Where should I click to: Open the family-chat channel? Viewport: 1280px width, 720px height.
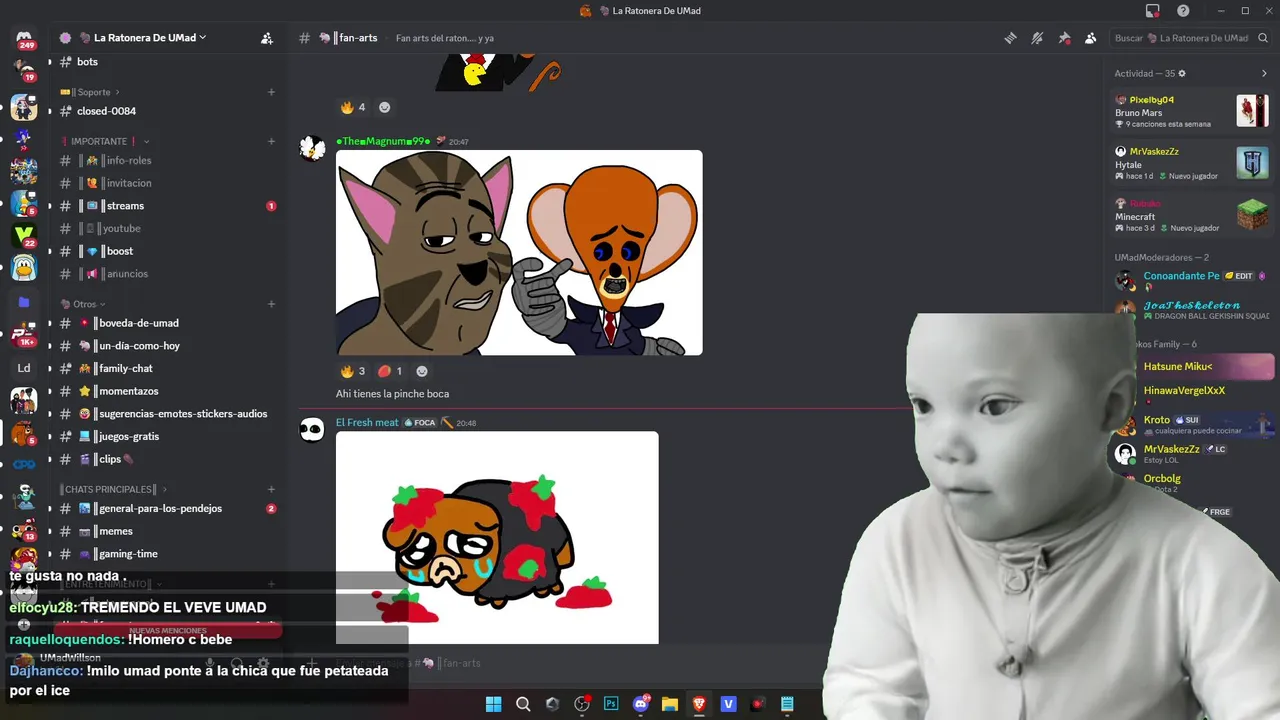pyautogui.click(x=168, y=368)
